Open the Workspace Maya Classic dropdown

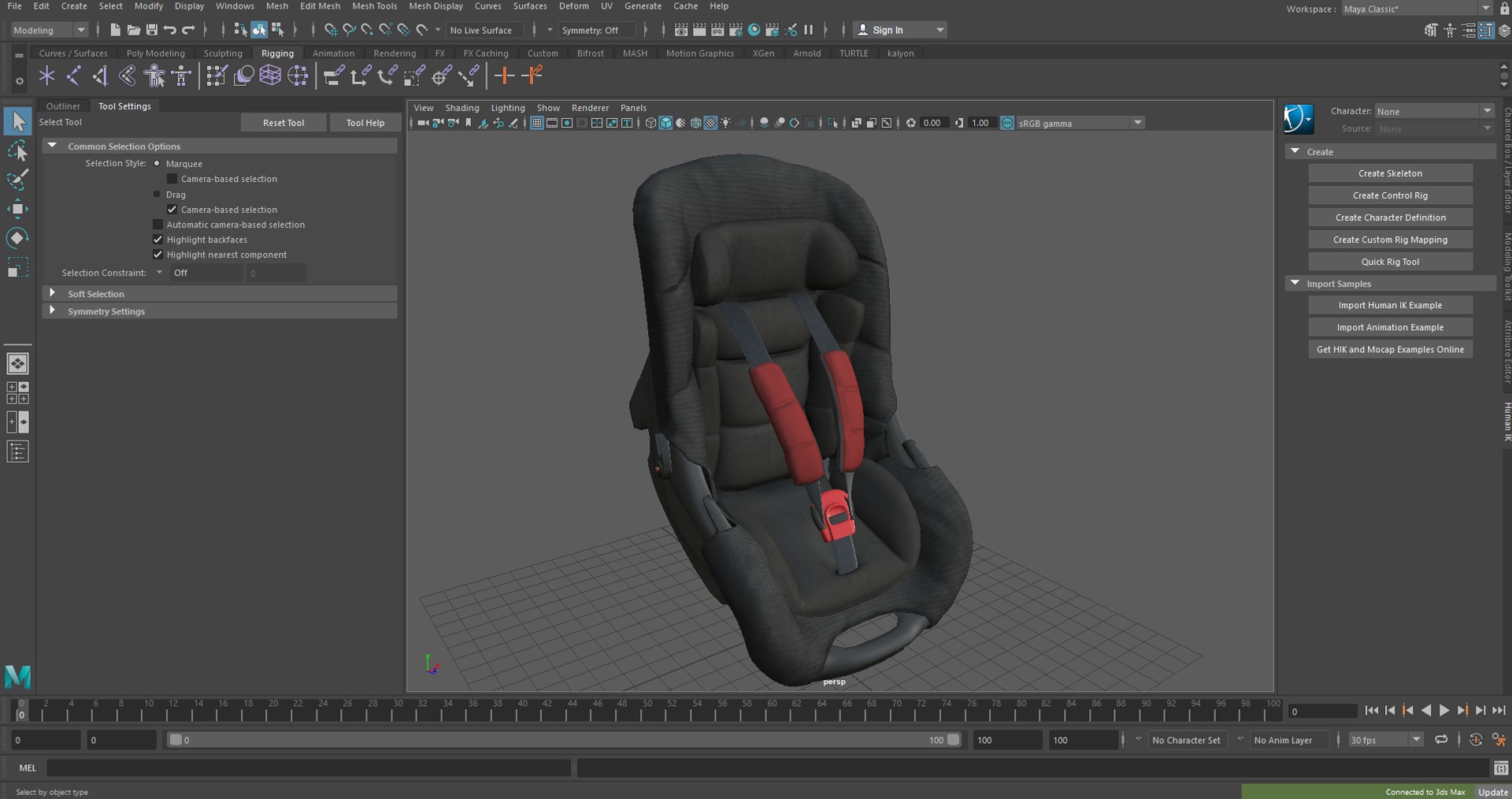click(1416, 9)
